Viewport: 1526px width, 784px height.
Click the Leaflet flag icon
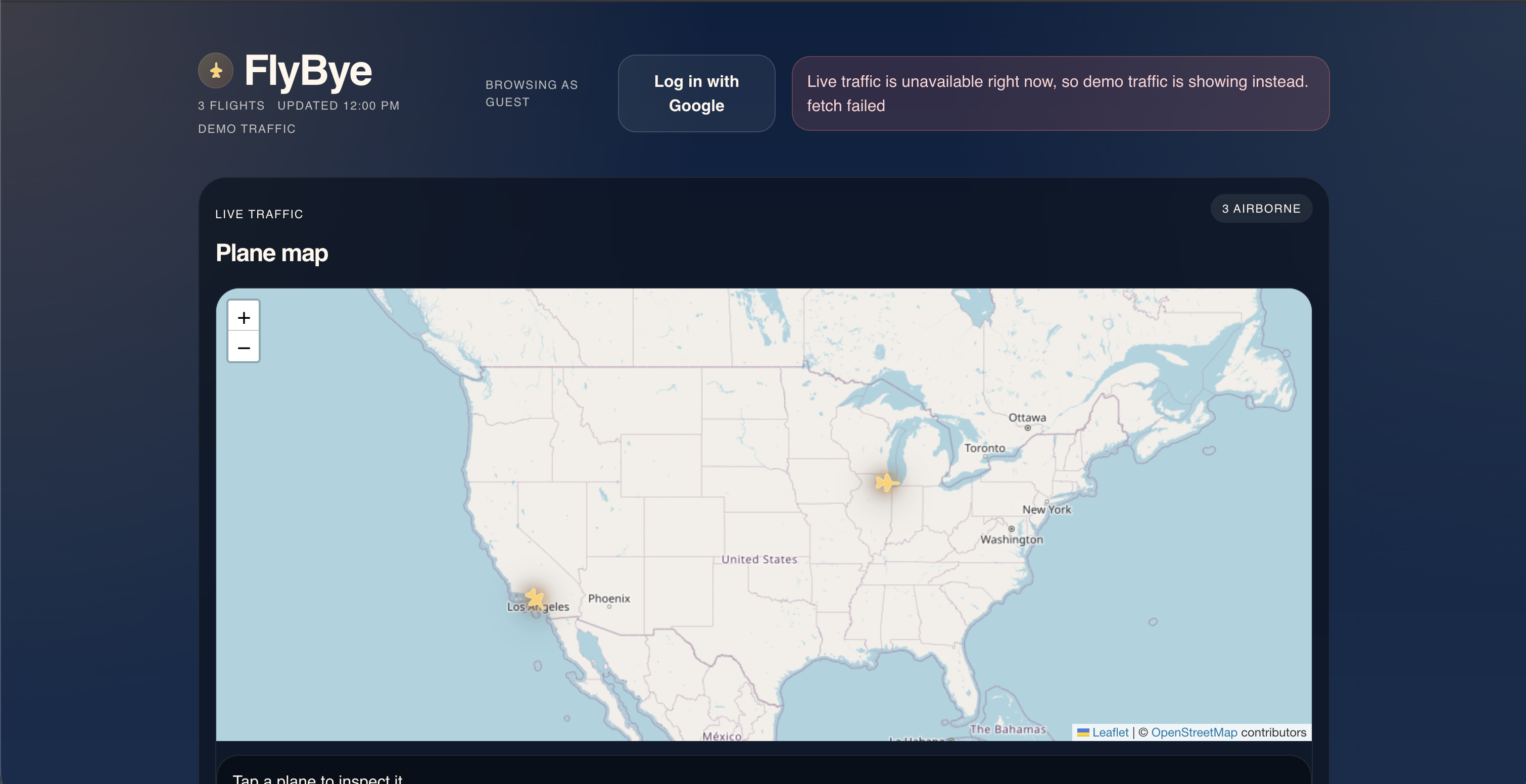click(x=1083, y=732)
